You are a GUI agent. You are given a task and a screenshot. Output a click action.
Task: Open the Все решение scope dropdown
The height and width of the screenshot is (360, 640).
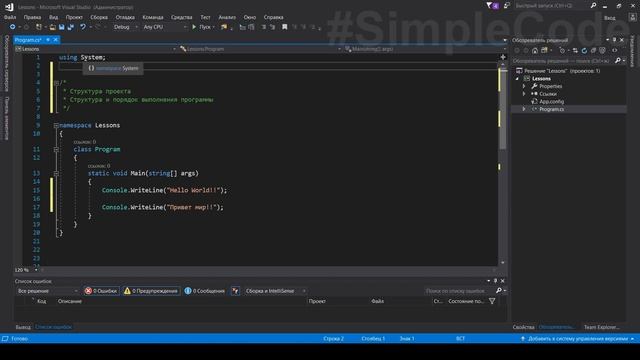click(x=47, y=291)
